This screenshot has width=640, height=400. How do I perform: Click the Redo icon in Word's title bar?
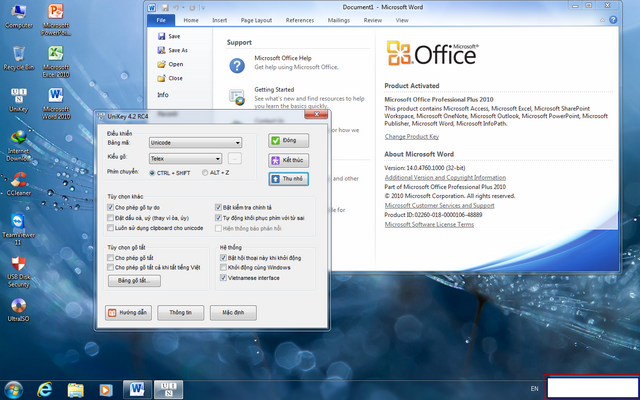click(192, 7)
